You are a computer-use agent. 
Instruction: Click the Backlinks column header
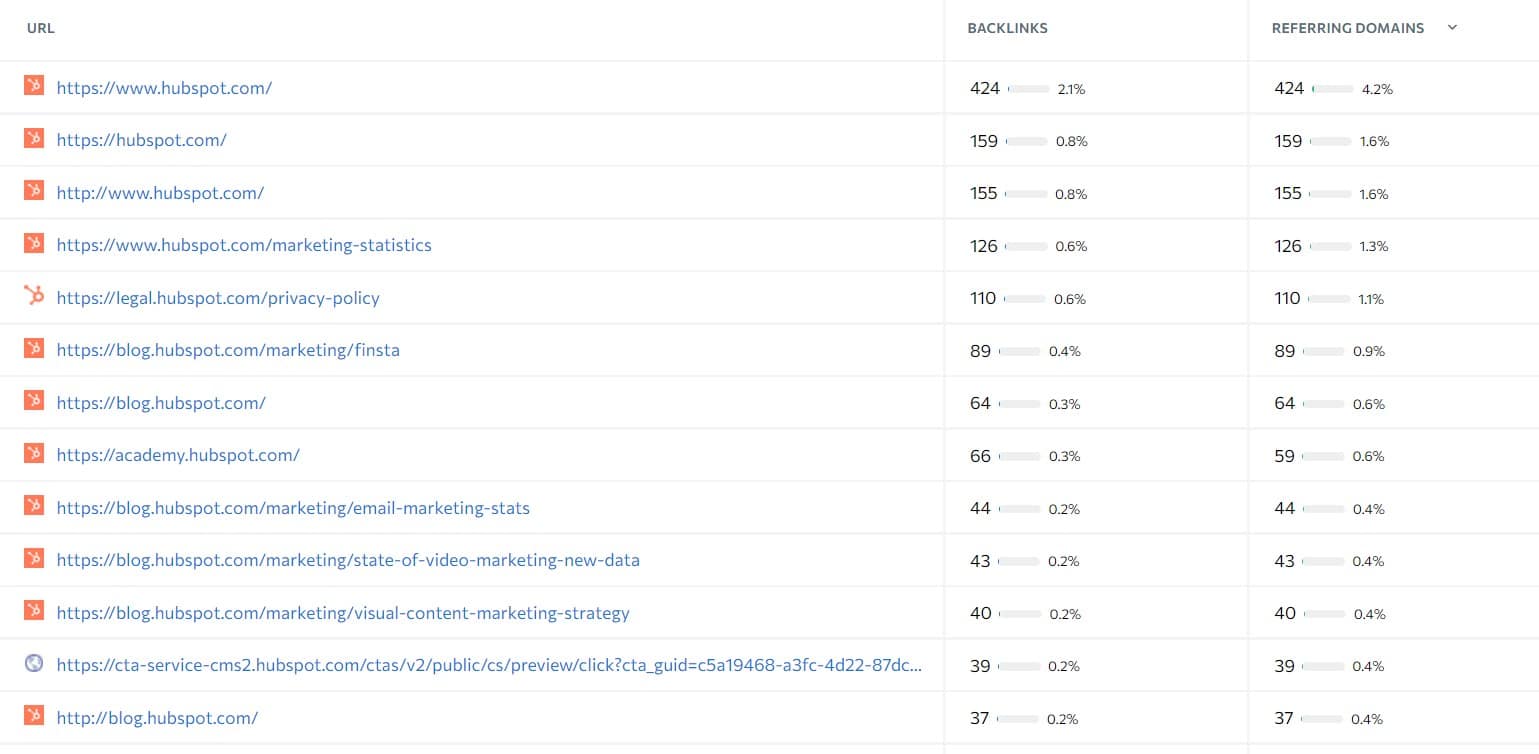(1007, 28)
